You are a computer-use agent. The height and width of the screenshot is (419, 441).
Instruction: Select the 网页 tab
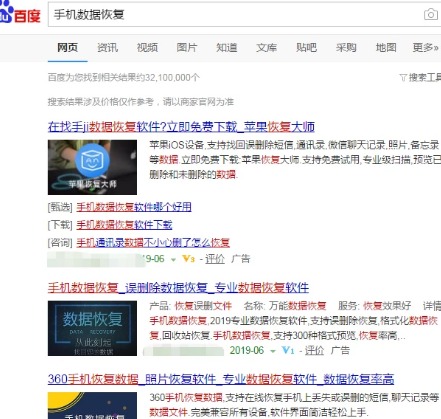(x=67, y=48)
